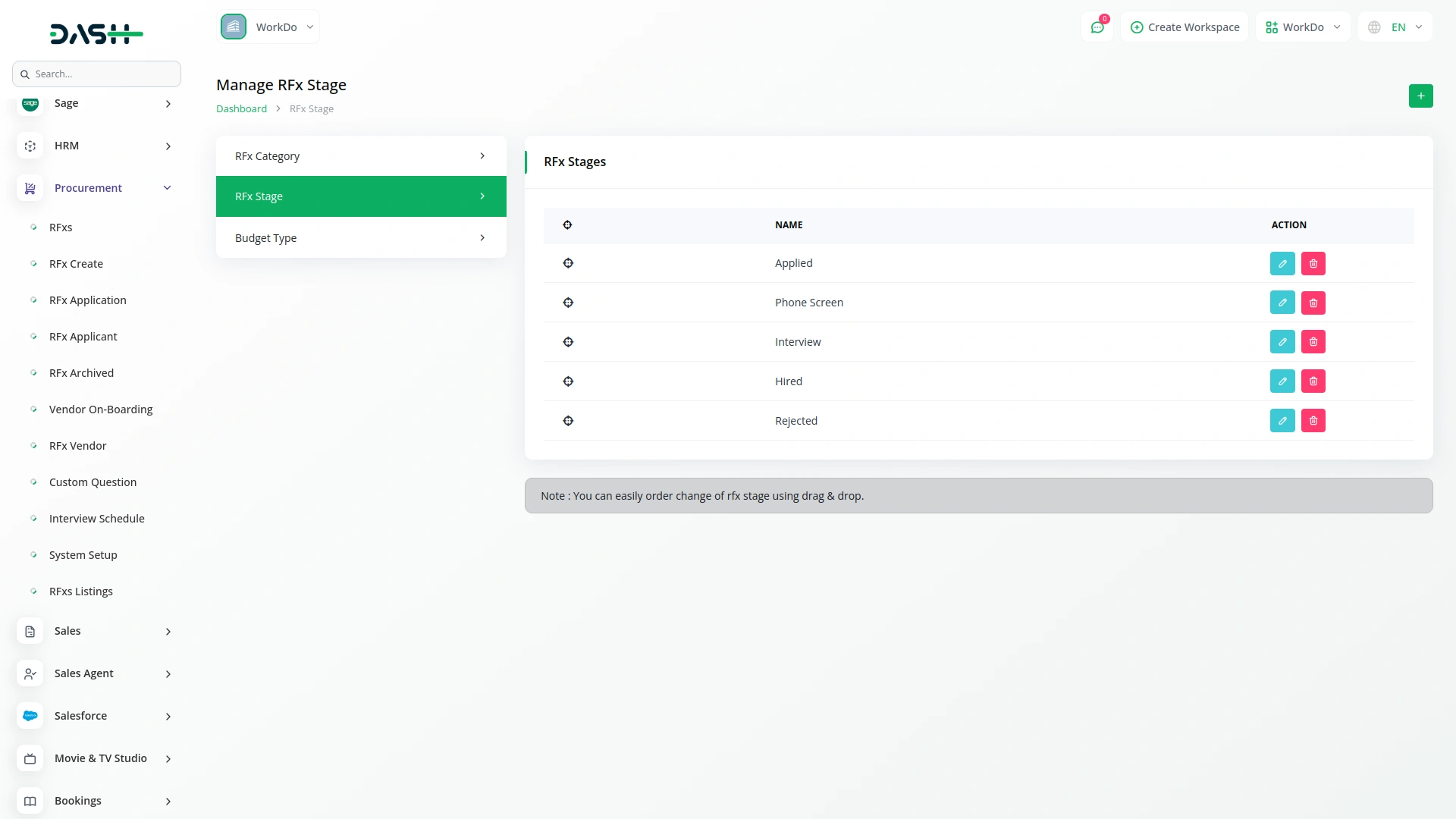Open RFx Vendor menu item

[78, 446]
